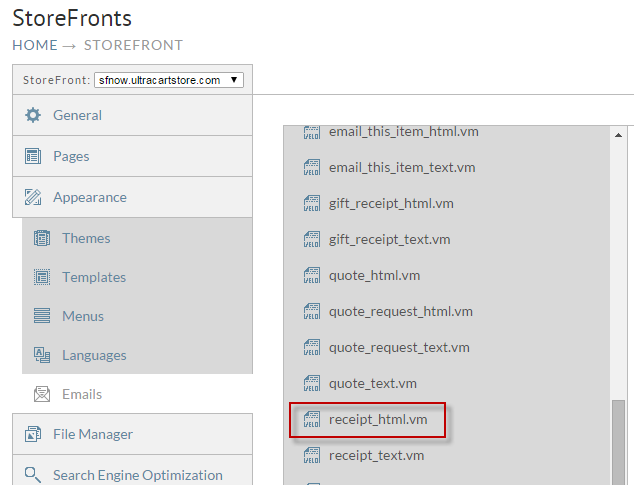Click the Velocity icon beside gift_receipt_html.vm
Screen dimensions: 634x485
point(312,203)
